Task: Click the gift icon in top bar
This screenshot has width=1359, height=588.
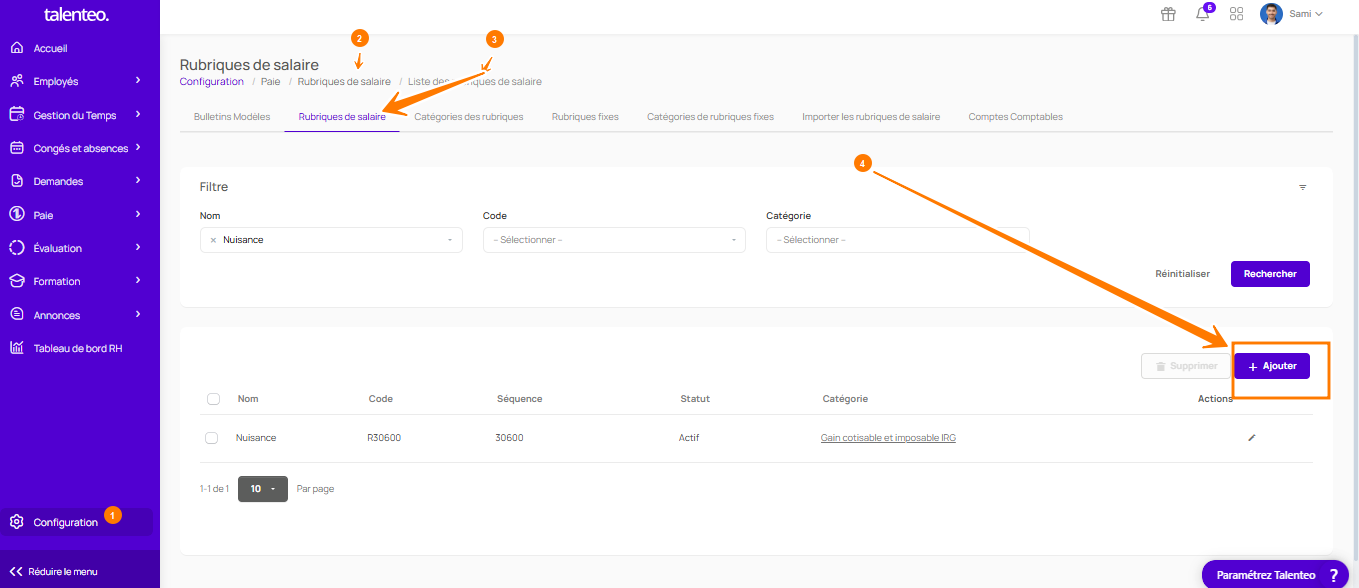Action: click(x=1168, y=14)
